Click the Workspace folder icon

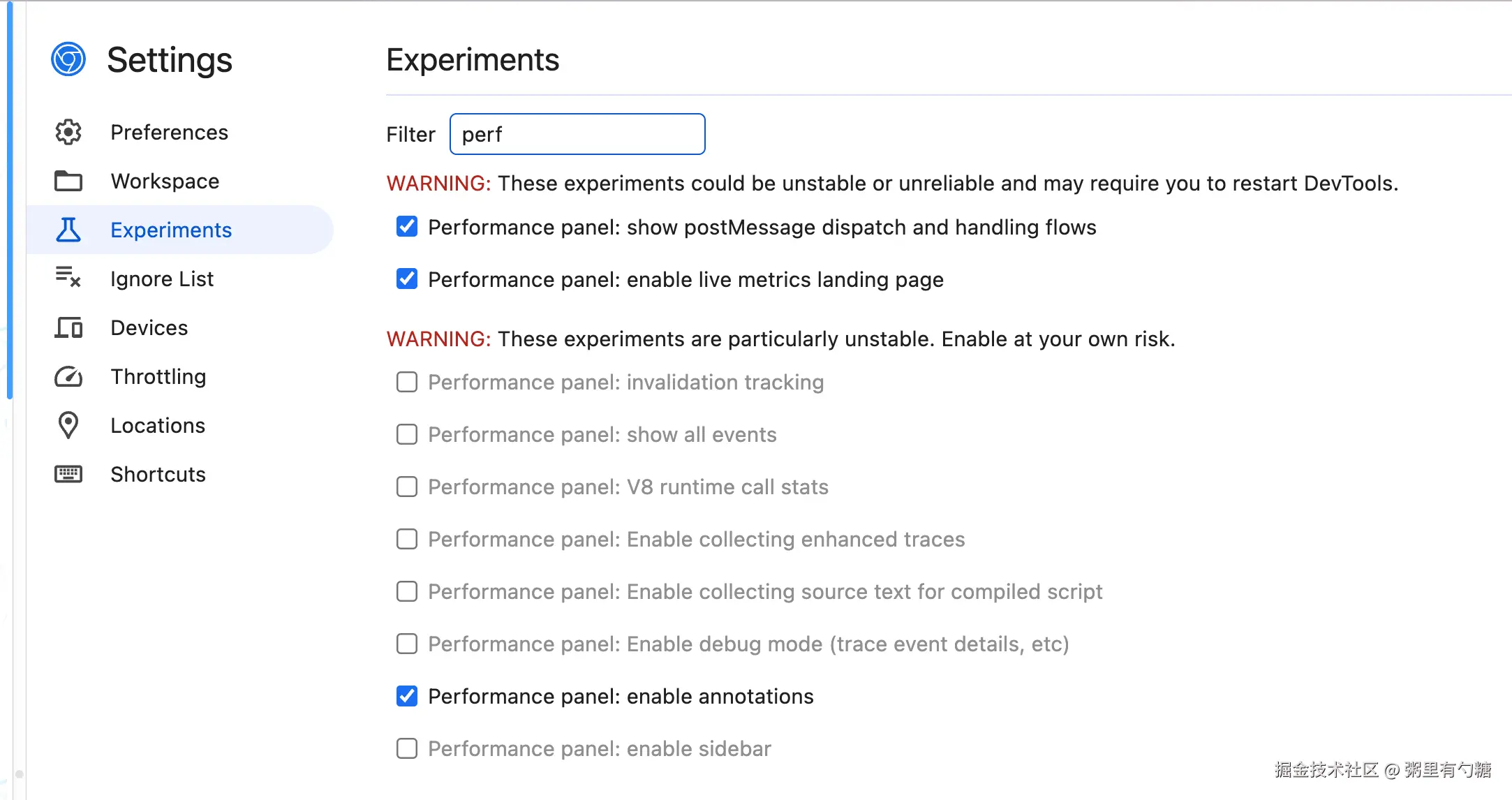pos(68,181)
